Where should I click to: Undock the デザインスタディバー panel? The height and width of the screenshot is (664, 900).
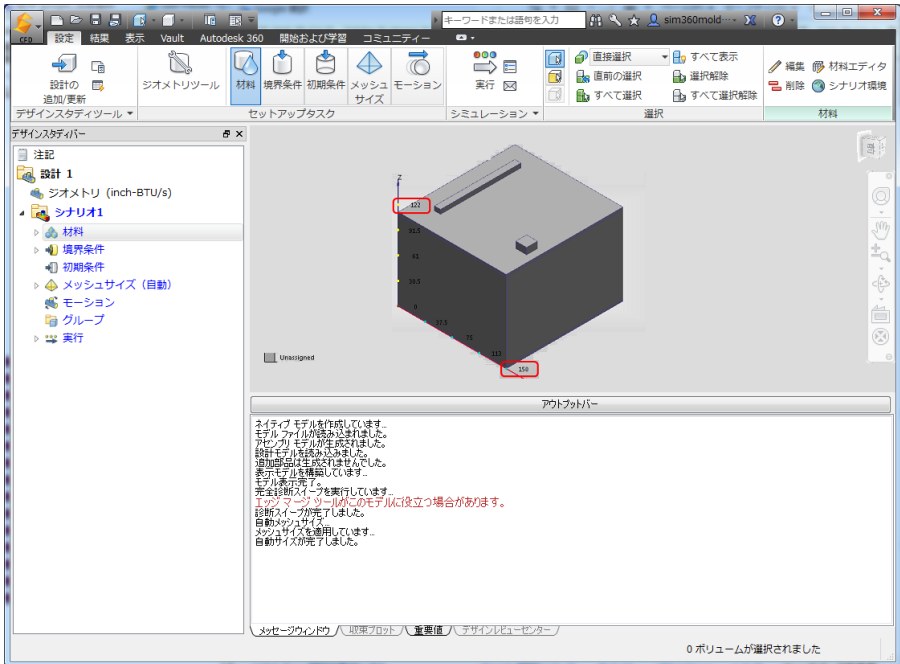(226, 134)
